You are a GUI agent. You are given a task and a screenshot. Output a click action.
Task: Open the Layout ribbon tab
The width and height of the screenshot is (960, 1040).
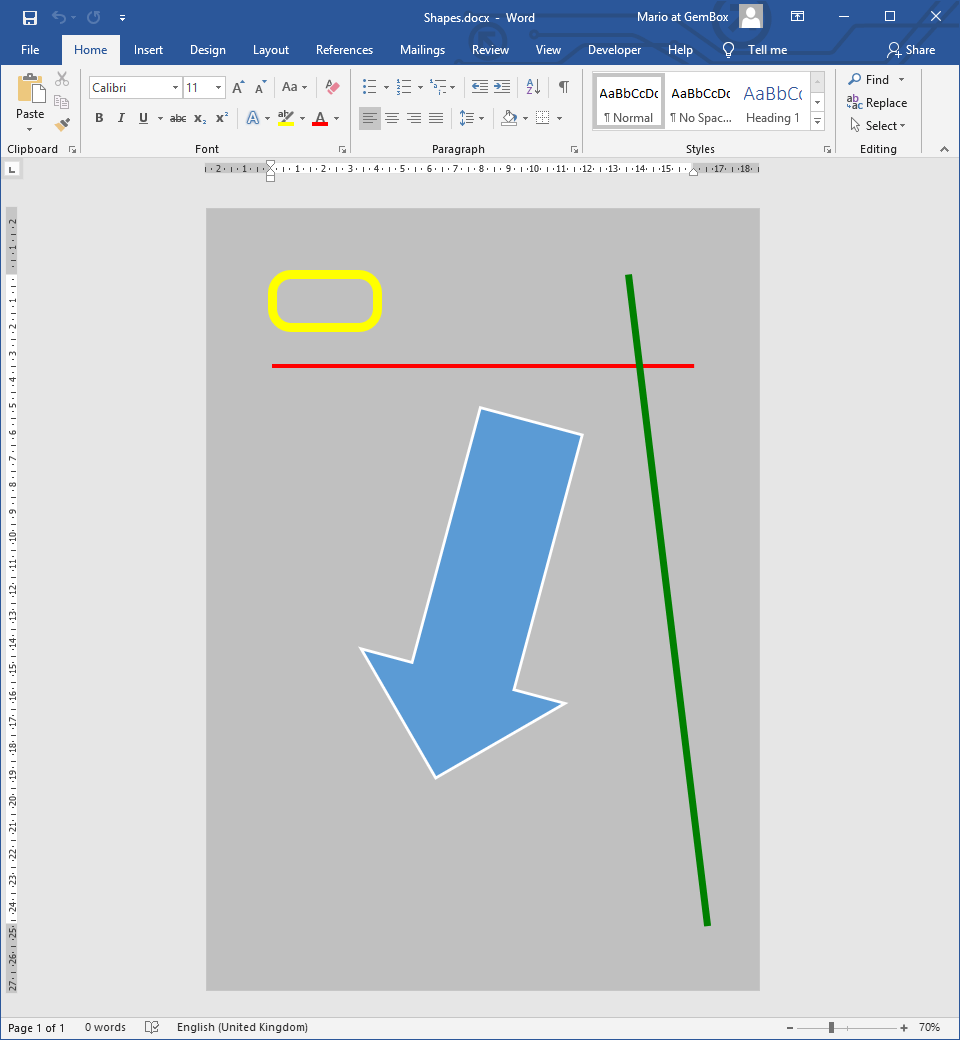coord(270,50)
